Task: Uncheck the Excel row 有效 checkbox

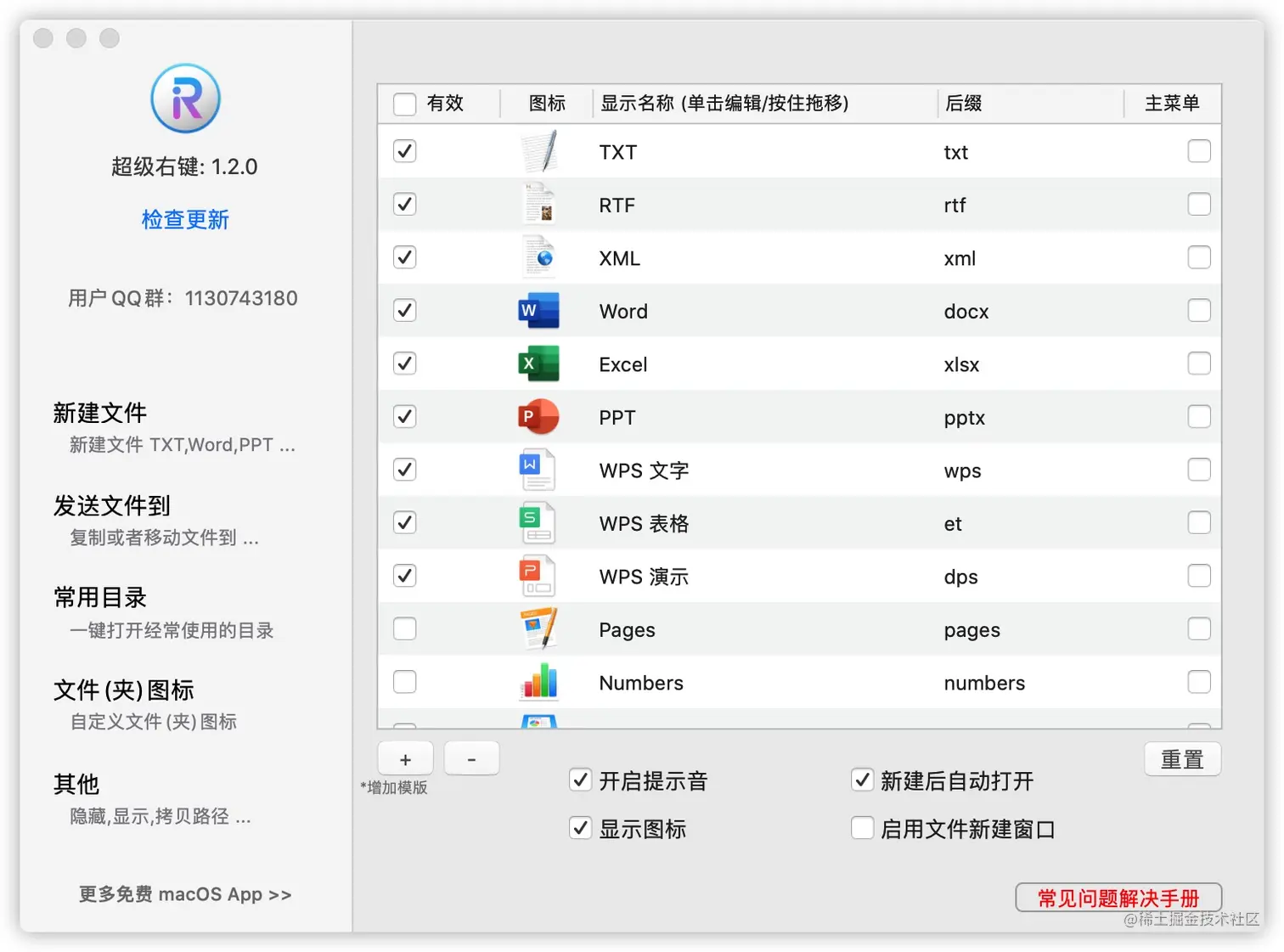Action: pyautogui.click(x=405, y=363)
